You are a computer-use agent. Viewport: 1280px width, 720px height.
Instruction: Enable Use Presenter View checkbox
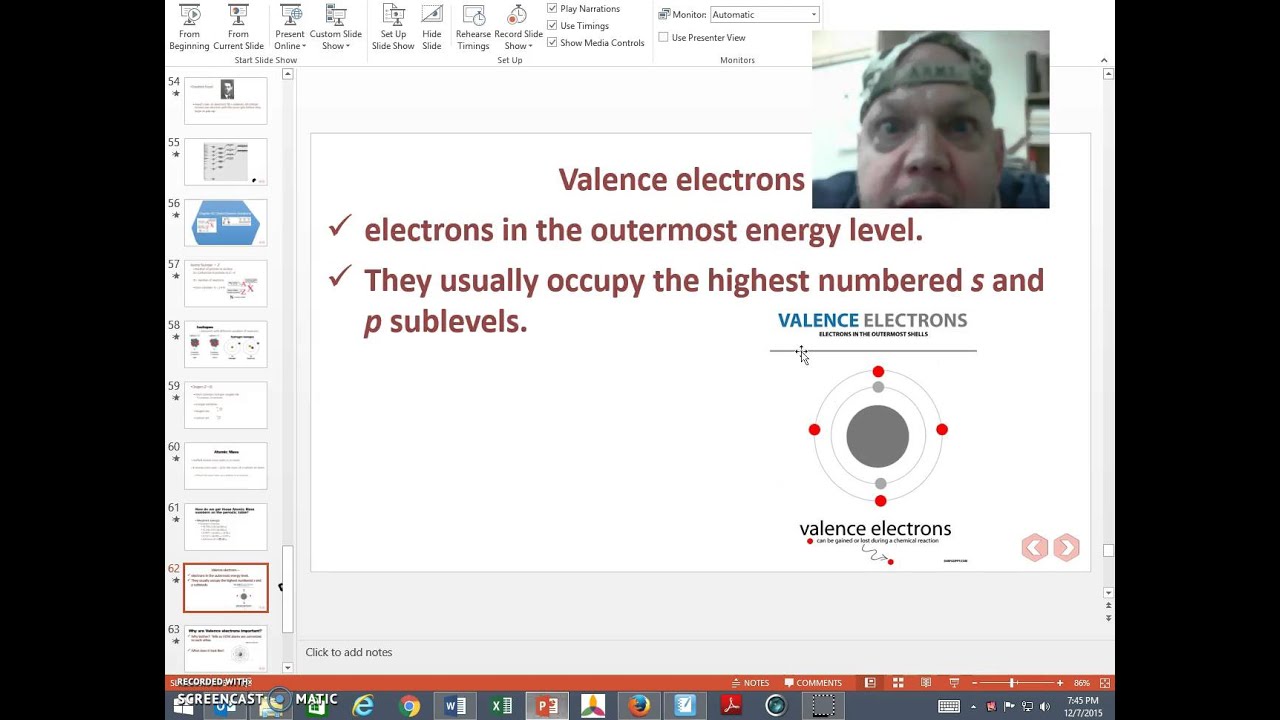click(663, 37)
